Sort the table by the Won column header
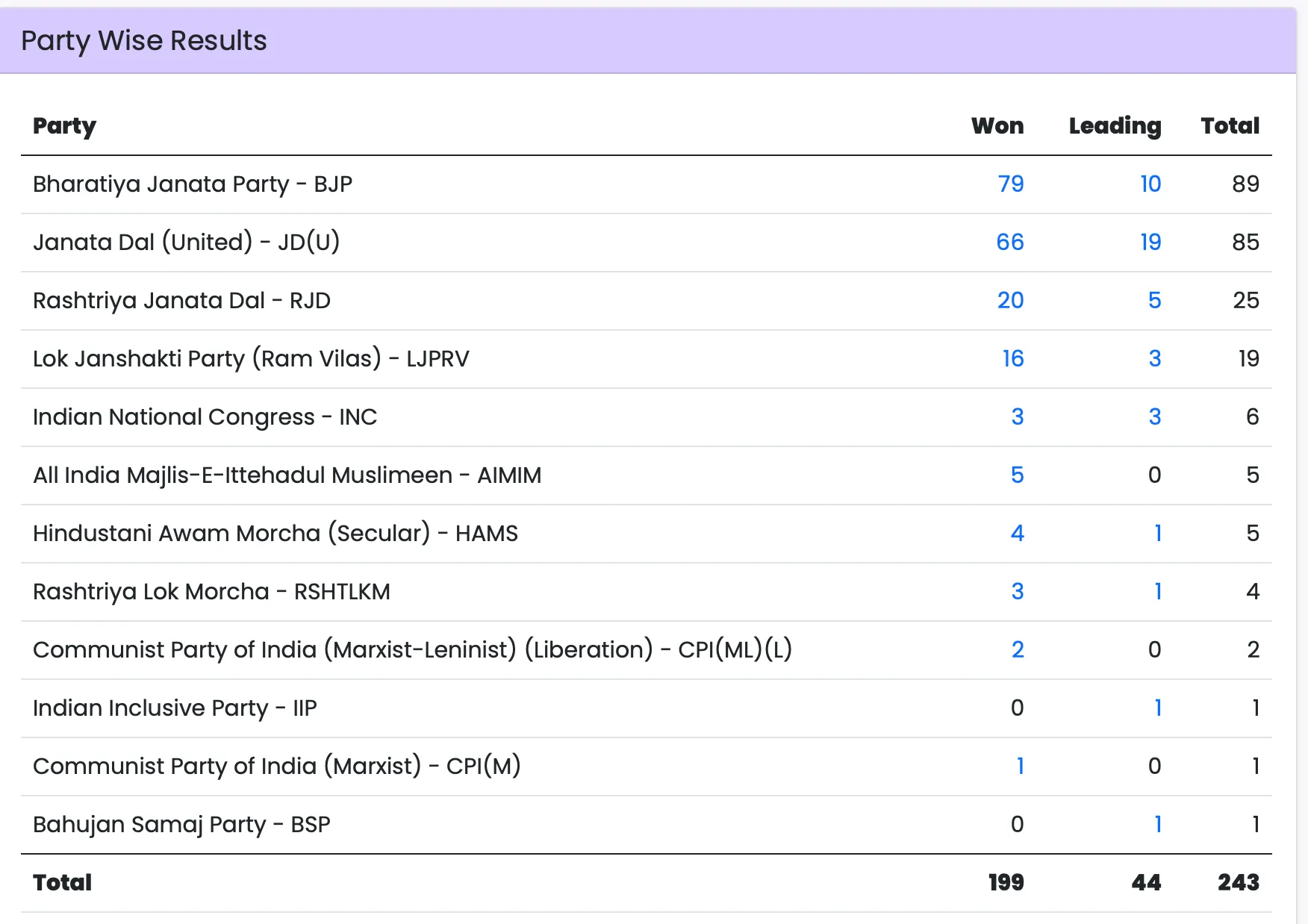The width and height of the screenshot is (1308, 924). pyautogui.click(x=997, y=126)
